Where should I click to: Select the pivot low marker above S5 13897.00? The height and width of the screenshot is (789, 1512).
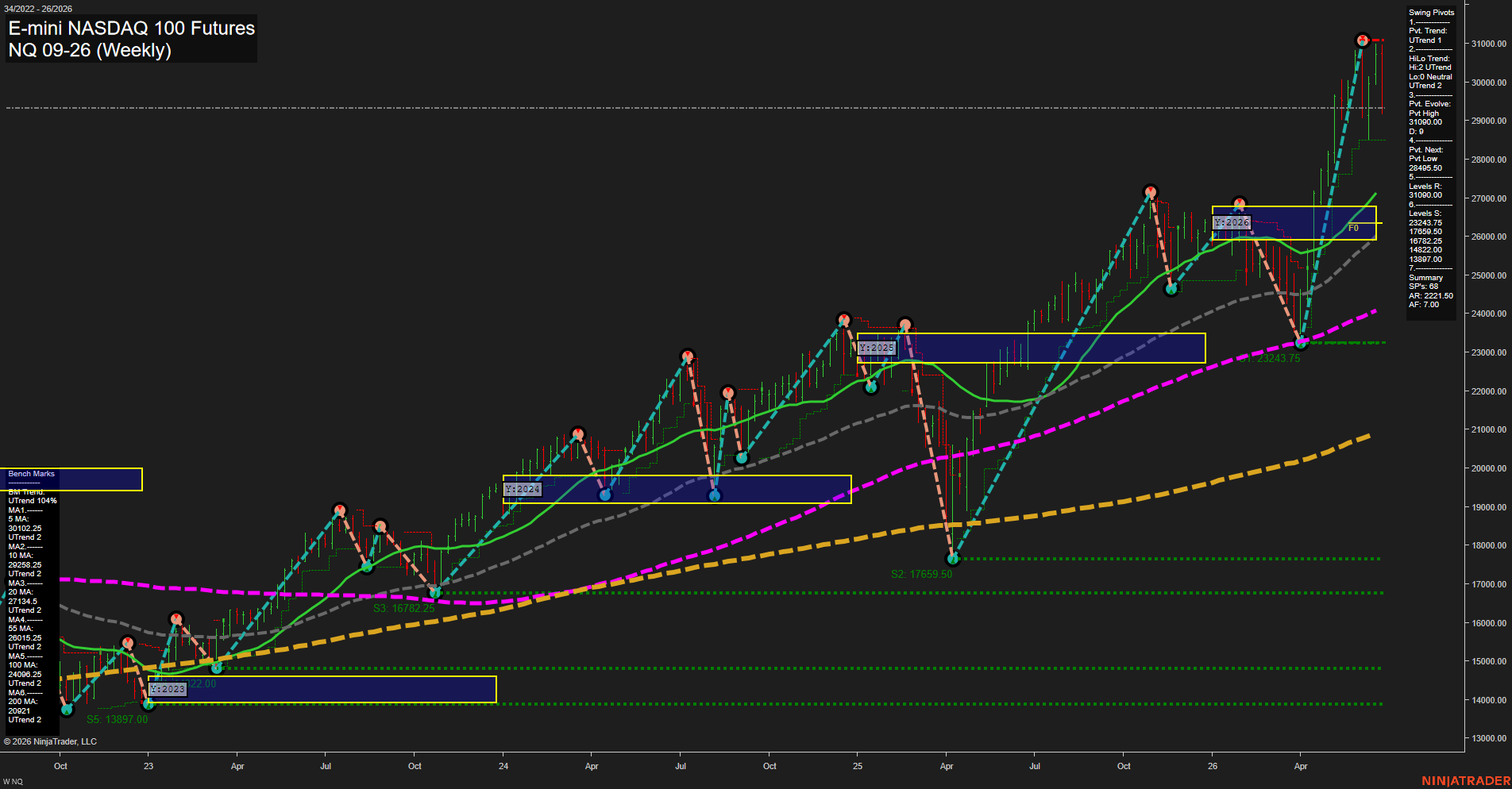148,703
